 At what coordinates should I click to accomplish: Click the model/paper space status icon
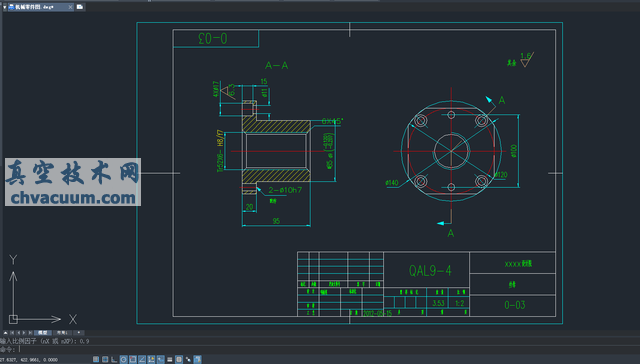(x=179, y=360)
